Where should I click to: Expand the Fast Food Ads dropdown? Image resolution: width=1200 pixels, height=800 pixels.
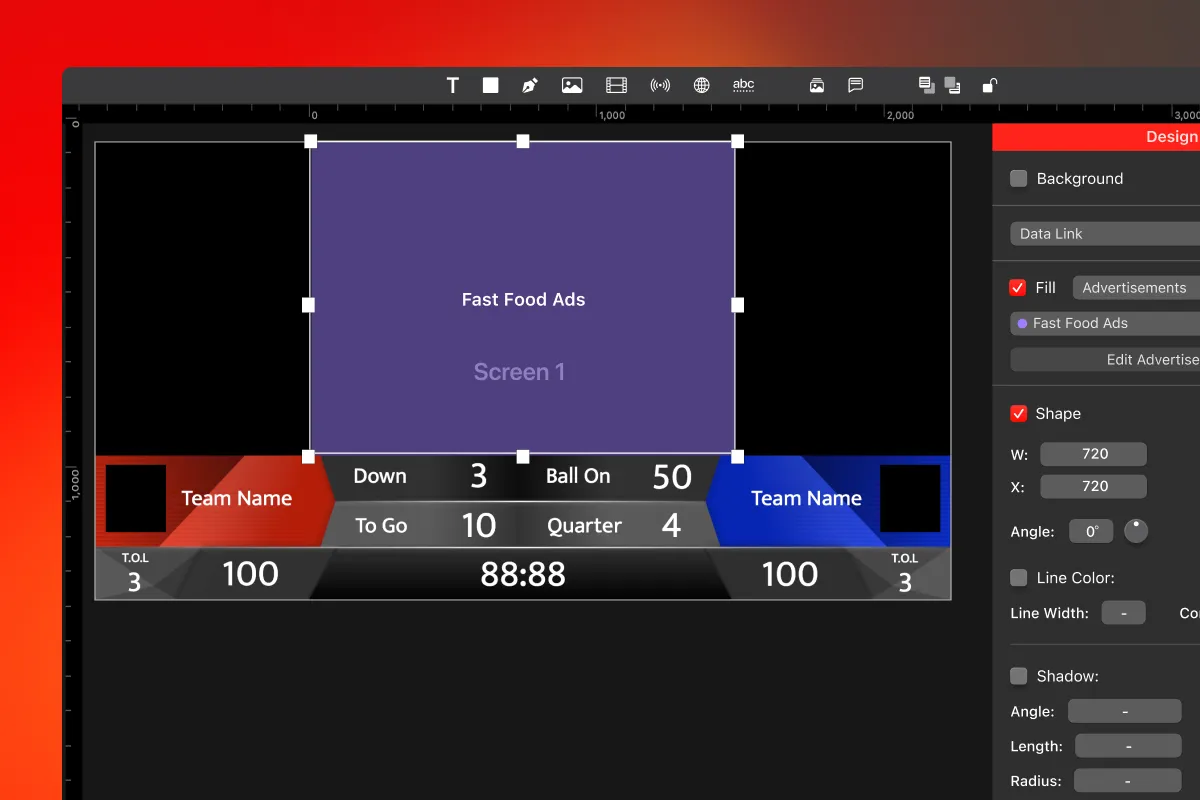pyautogui.click(x=1105, y=324)
